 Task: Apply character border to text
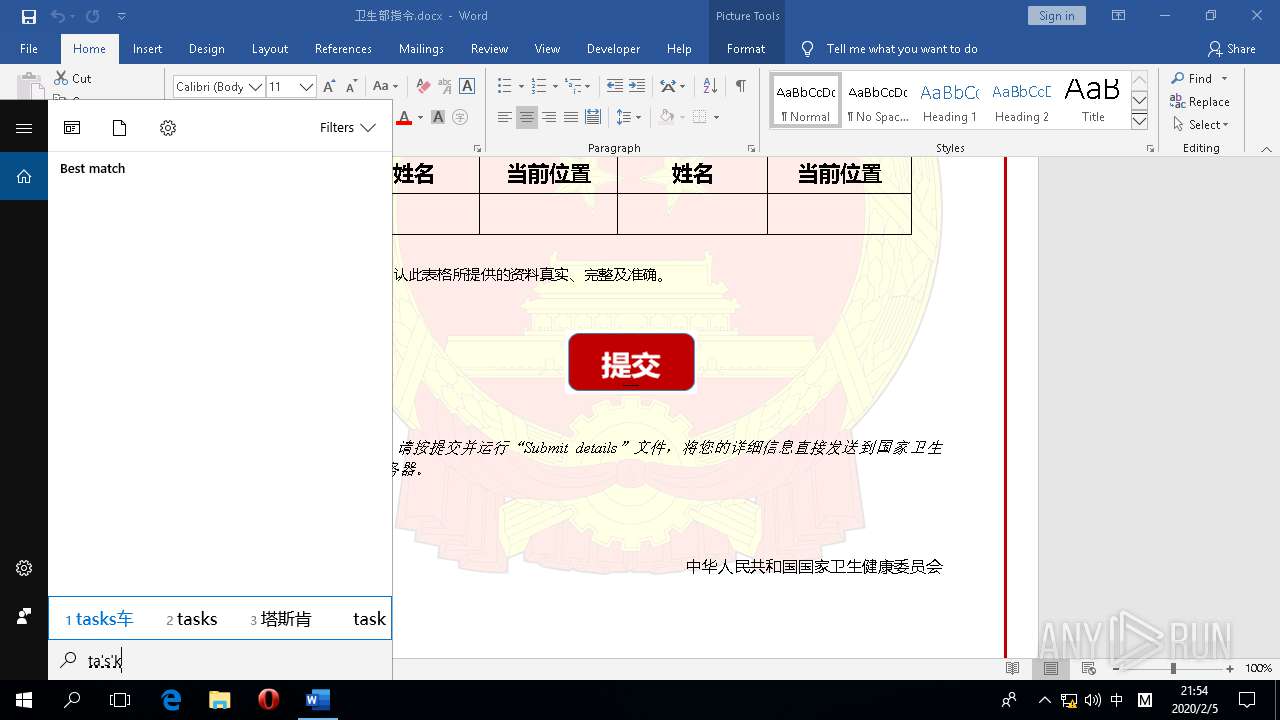[x=467, y=87]
